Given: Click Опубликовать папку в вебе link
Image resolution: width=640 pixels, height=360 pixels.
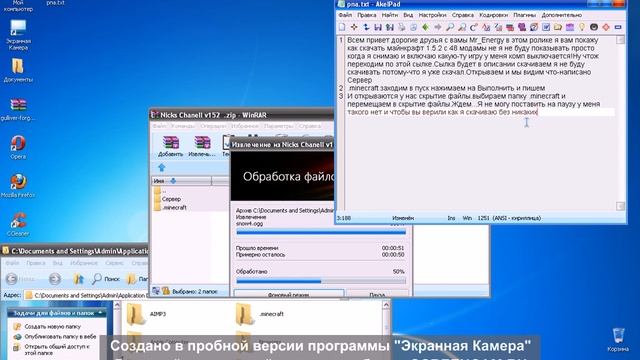Looking at the screenshot, I should [x=60, y=337].
